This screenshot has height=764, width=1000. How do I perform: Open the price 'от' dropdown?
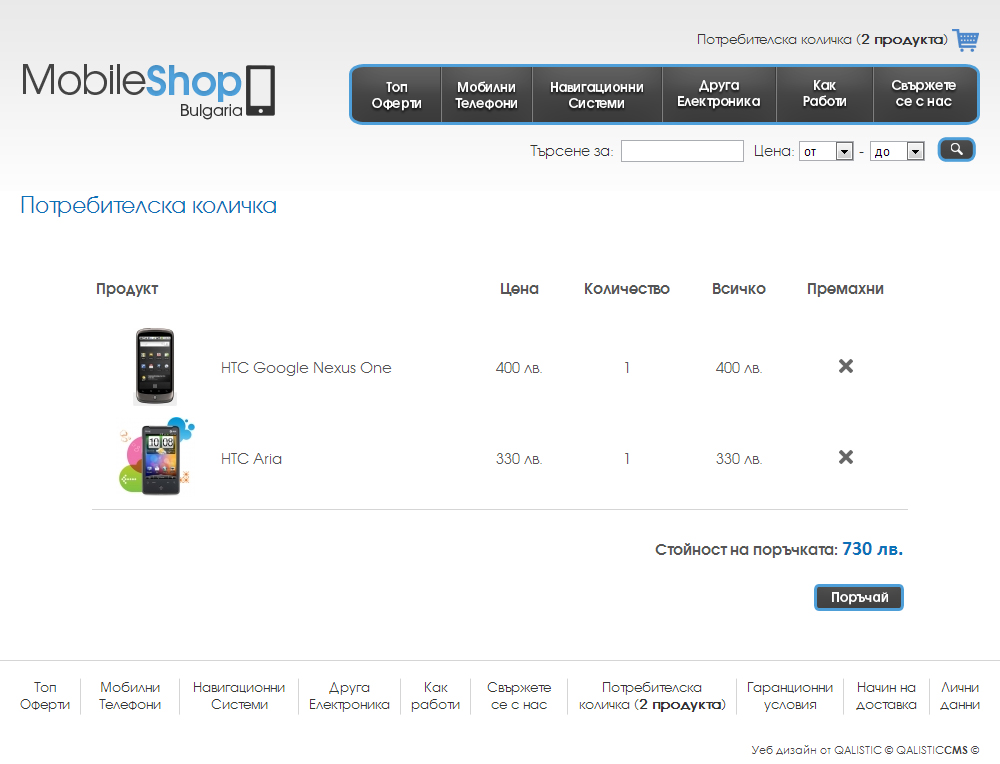point(826,151)
